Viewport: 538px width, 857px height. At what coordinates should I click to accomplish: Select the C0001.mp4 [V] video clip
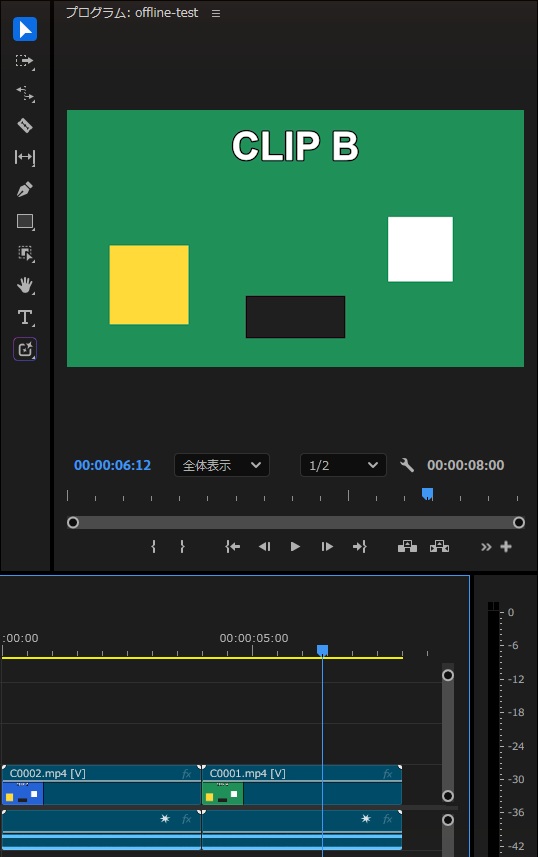pyautogui.click(x=302, y=785)
